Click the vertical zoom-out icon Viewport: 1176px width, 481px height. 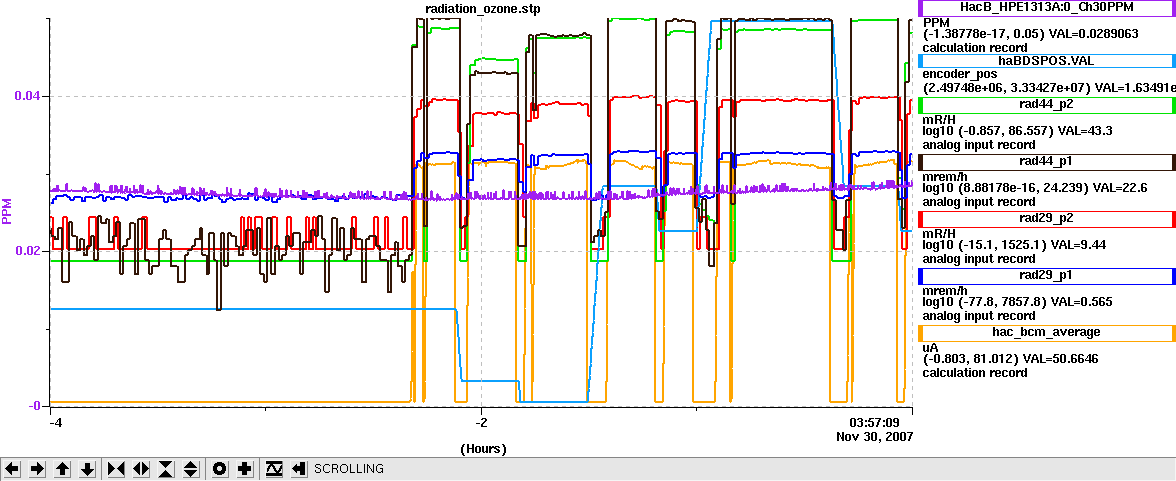191,469
